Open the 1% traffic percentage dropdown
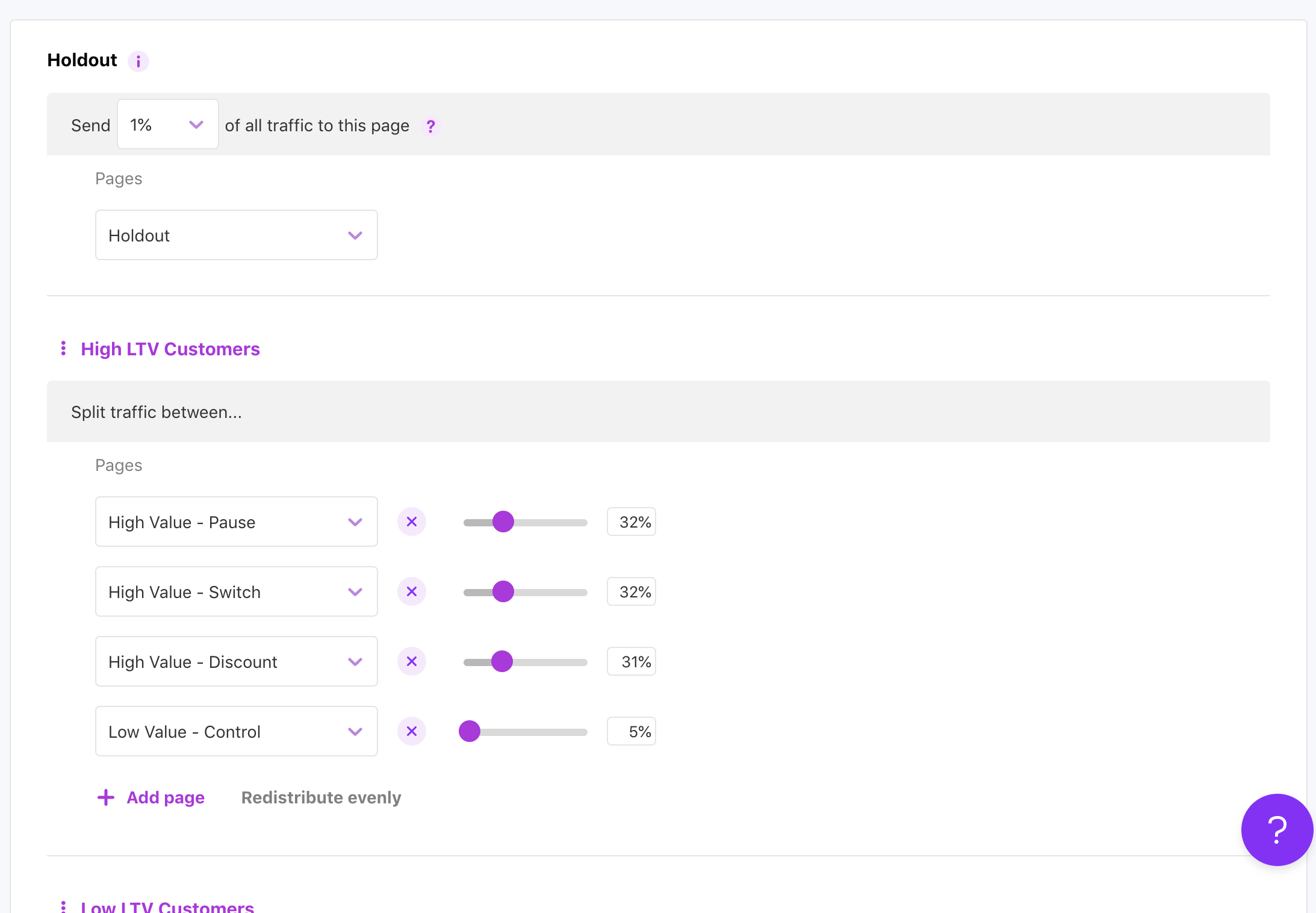Image resolution: width=1316 pixels, height=913 pixels. [167, 125]
